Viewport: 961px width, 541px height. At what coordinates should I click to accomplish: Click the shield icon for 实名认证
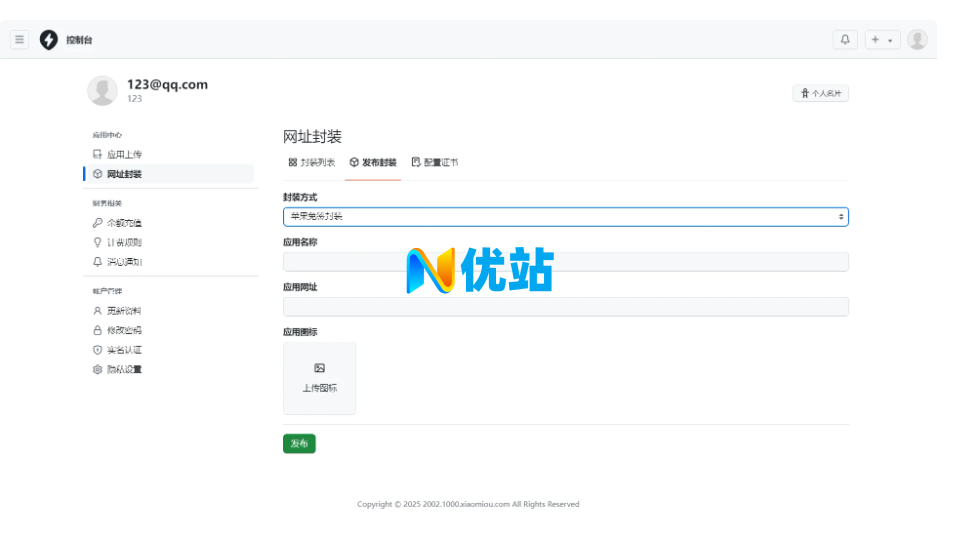97,350
